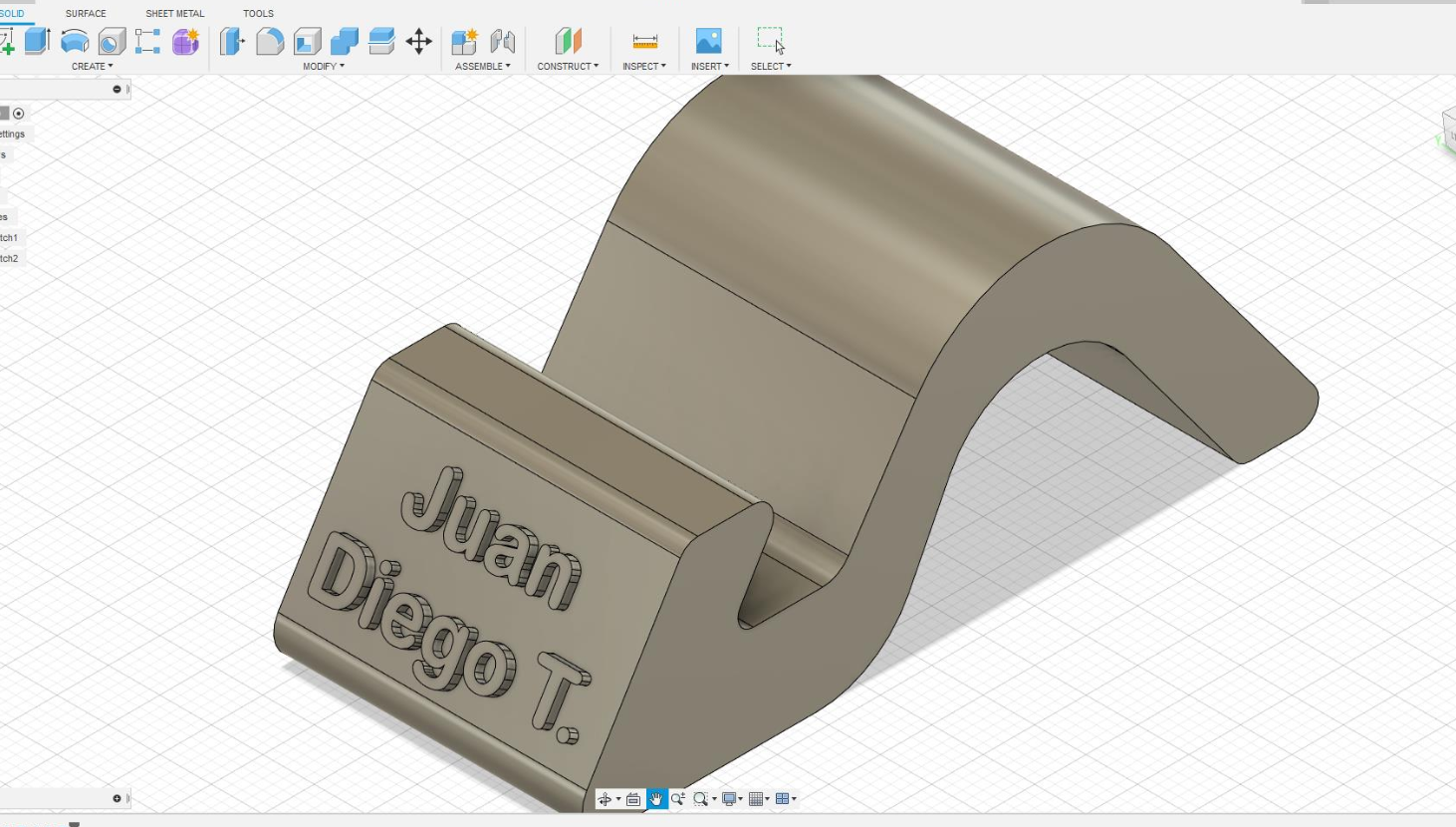Collapse the browser panel minus button
The image size is (1456, 827).
117,90
